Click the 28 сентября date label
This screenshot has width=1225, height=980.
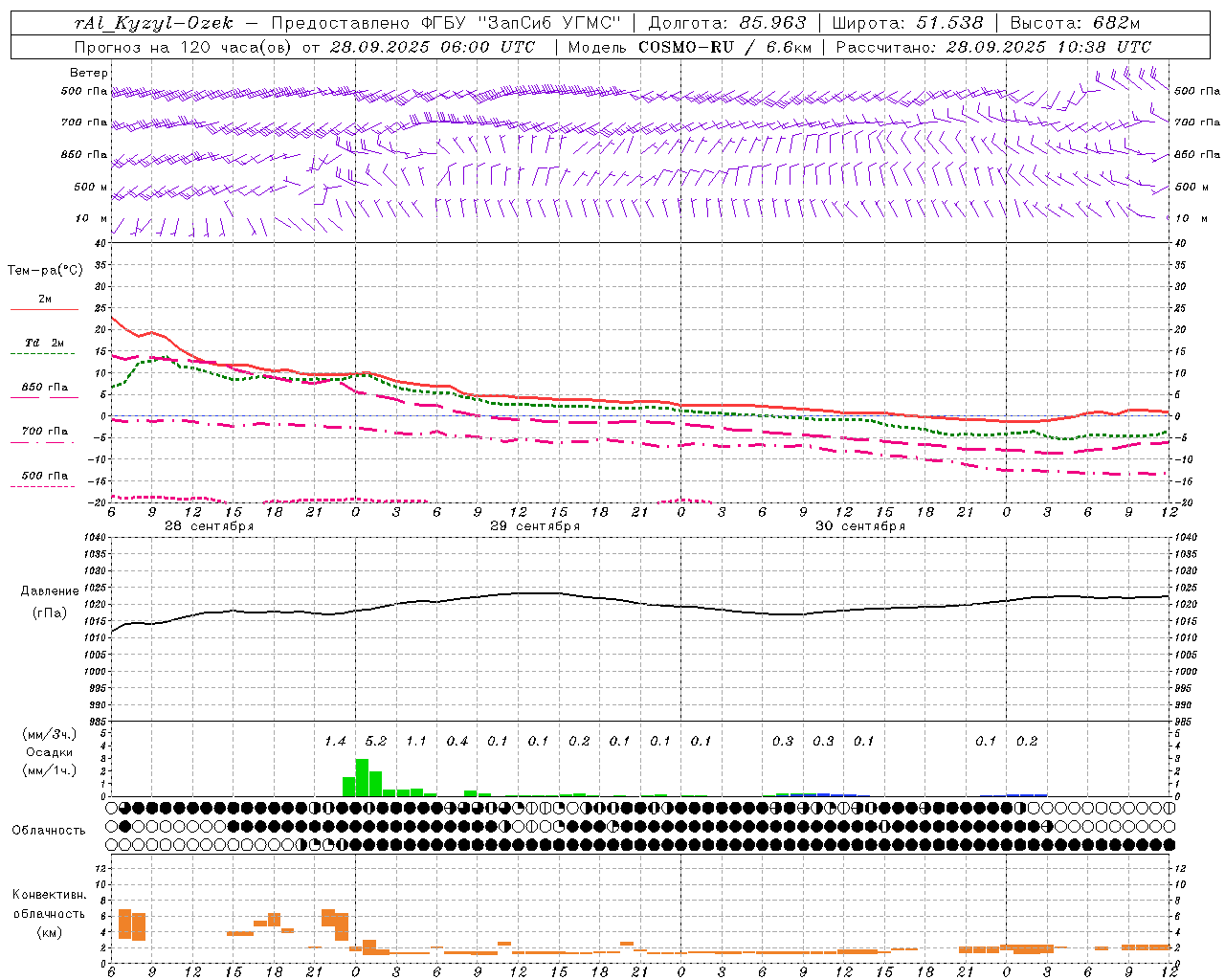[x=210, y=526]
